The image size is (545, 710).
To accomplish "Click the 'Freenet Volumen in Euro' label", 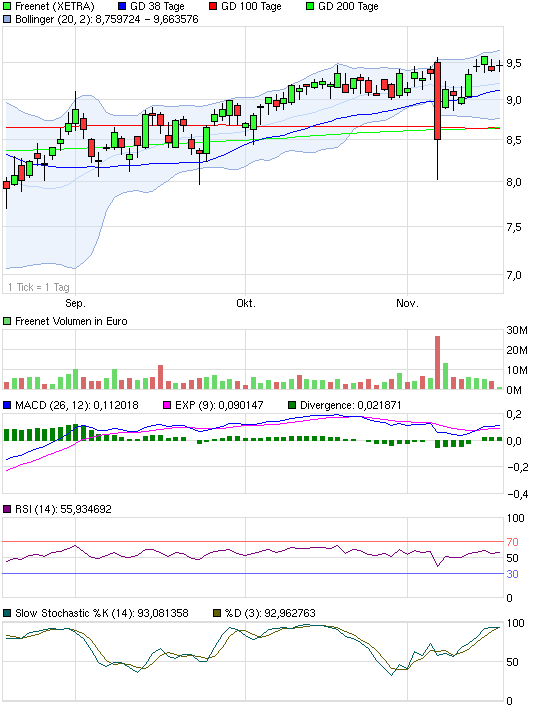I will pyautogui.click(x=71, y=321).
